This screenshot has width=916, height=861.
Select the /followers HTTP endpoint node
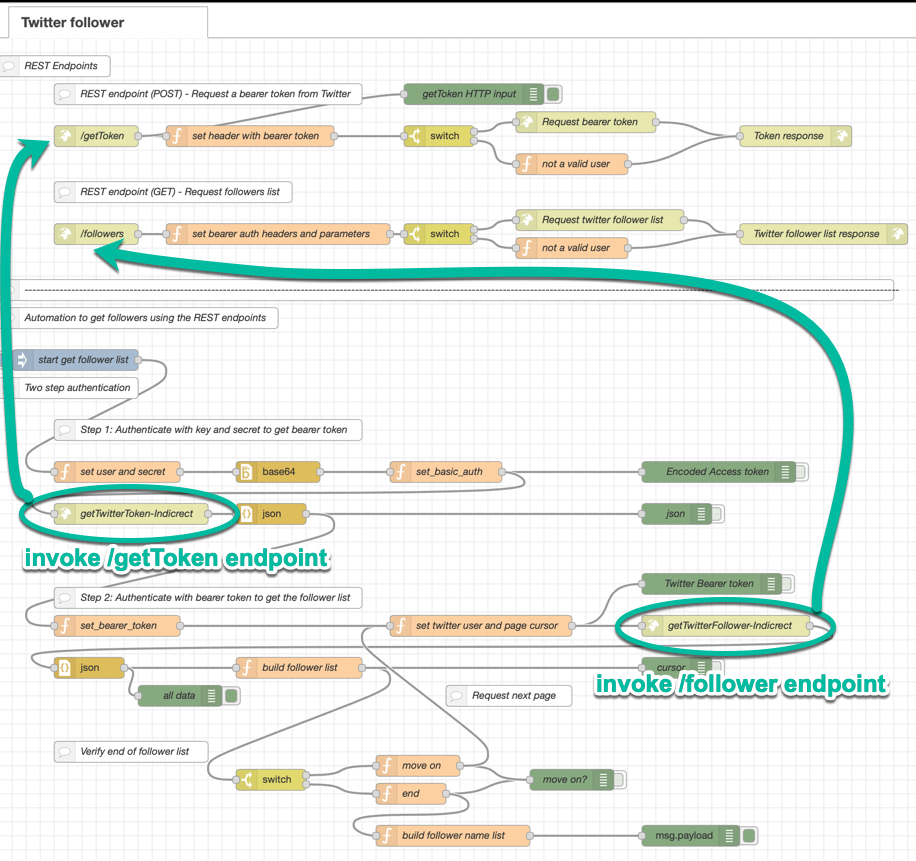96,233
